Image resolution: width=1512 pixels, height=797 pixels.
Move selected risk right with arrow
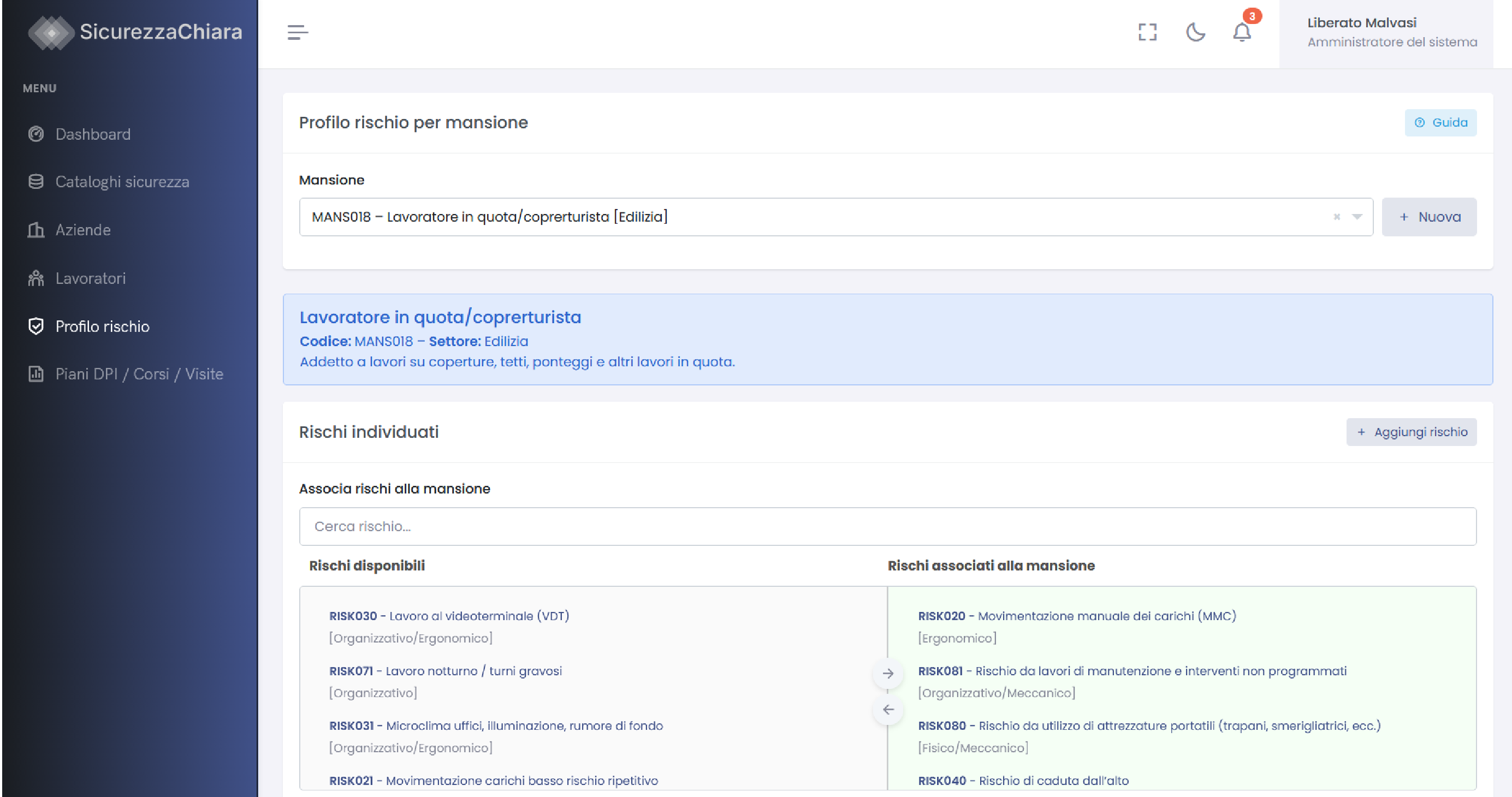tap(887, 673)
